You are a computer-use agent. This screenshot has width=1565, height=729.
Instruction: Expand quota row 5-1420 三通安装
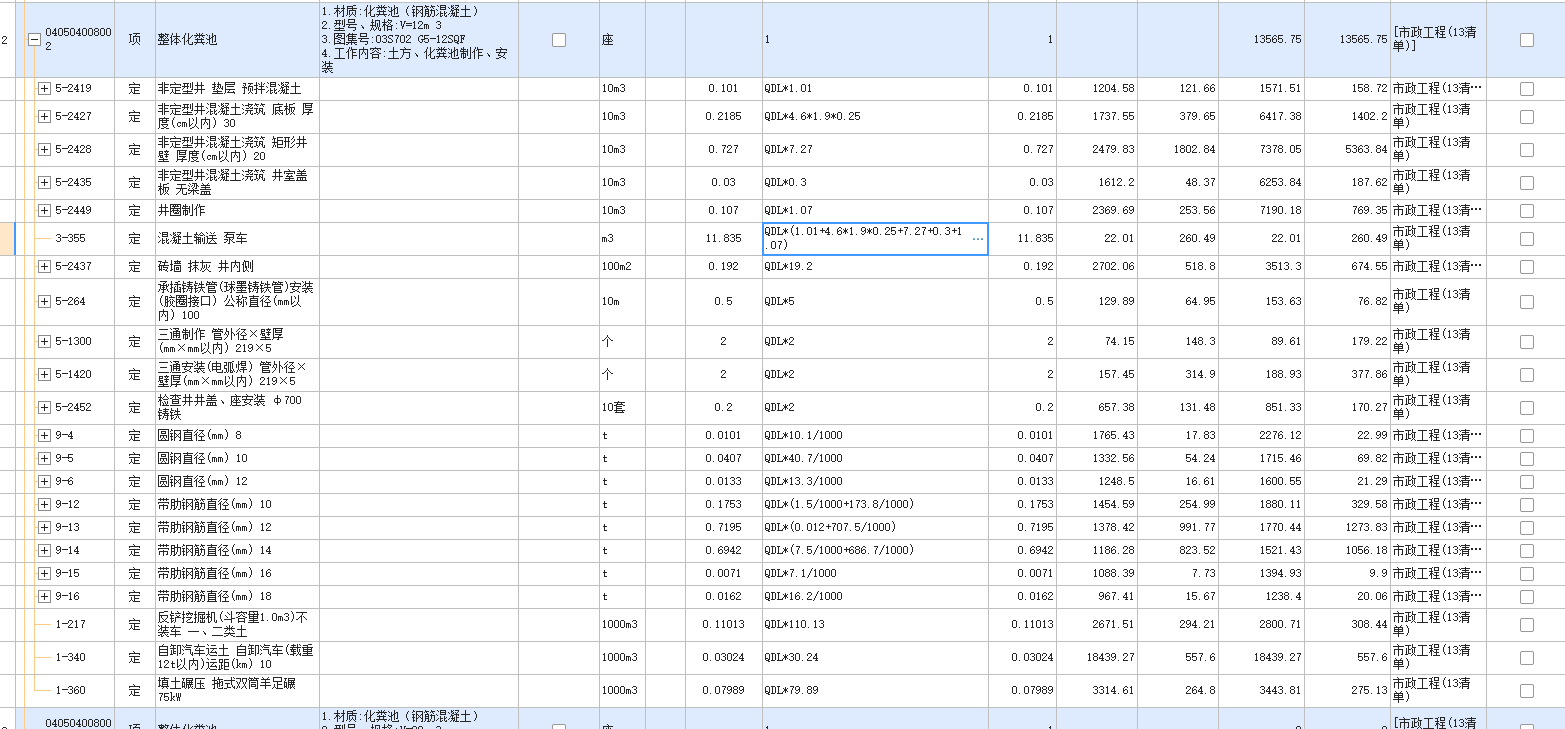pyautogui.click(x=44, y=375)
